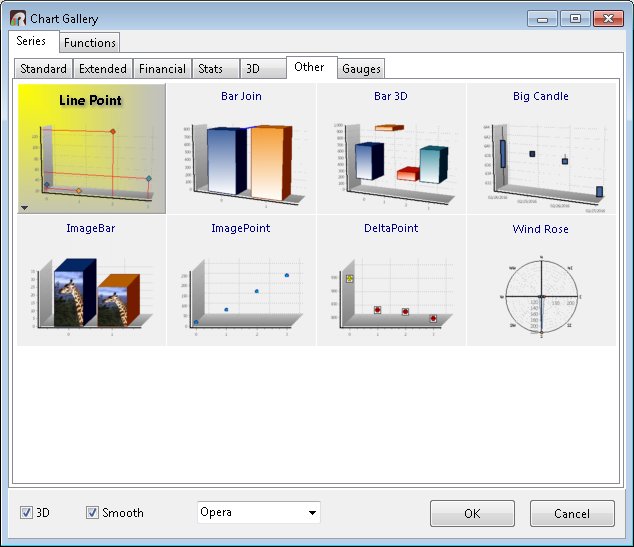Select the Wind Rose polar chart
This screenshot has width=634, height=547.
pyautogui.click(x=541, y=283)
